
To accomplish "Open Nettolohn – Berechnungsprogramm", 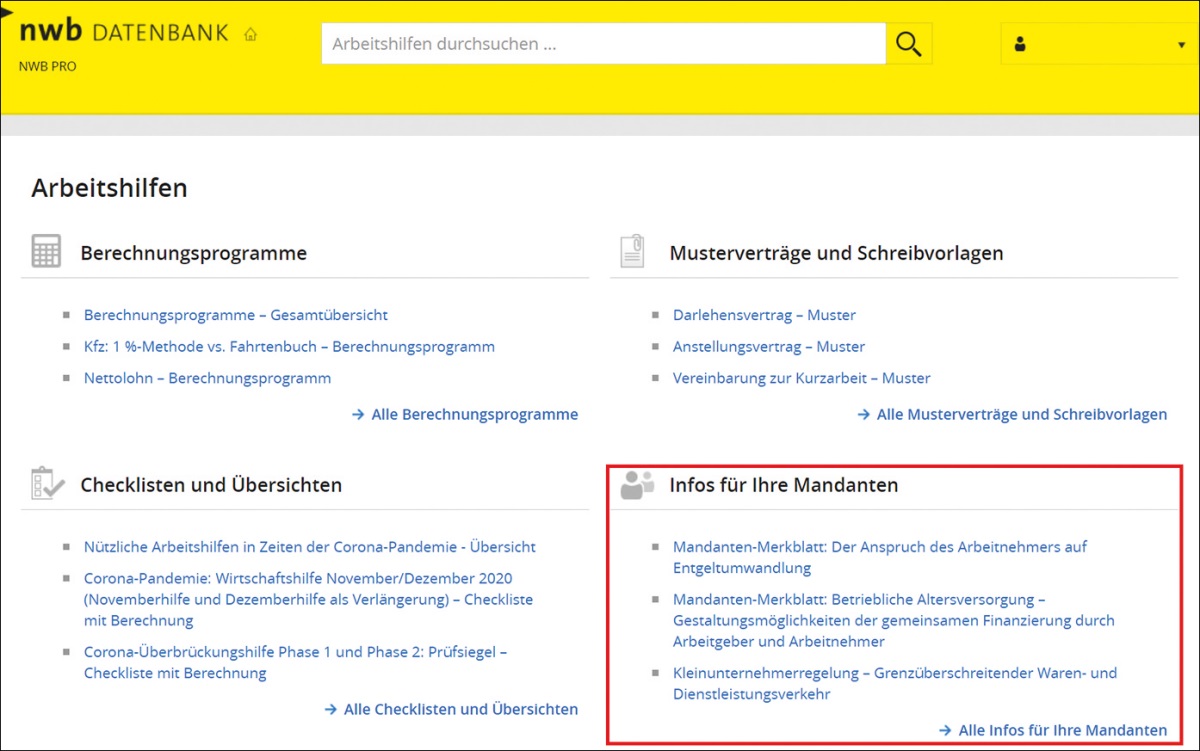I will pos(207,378).
